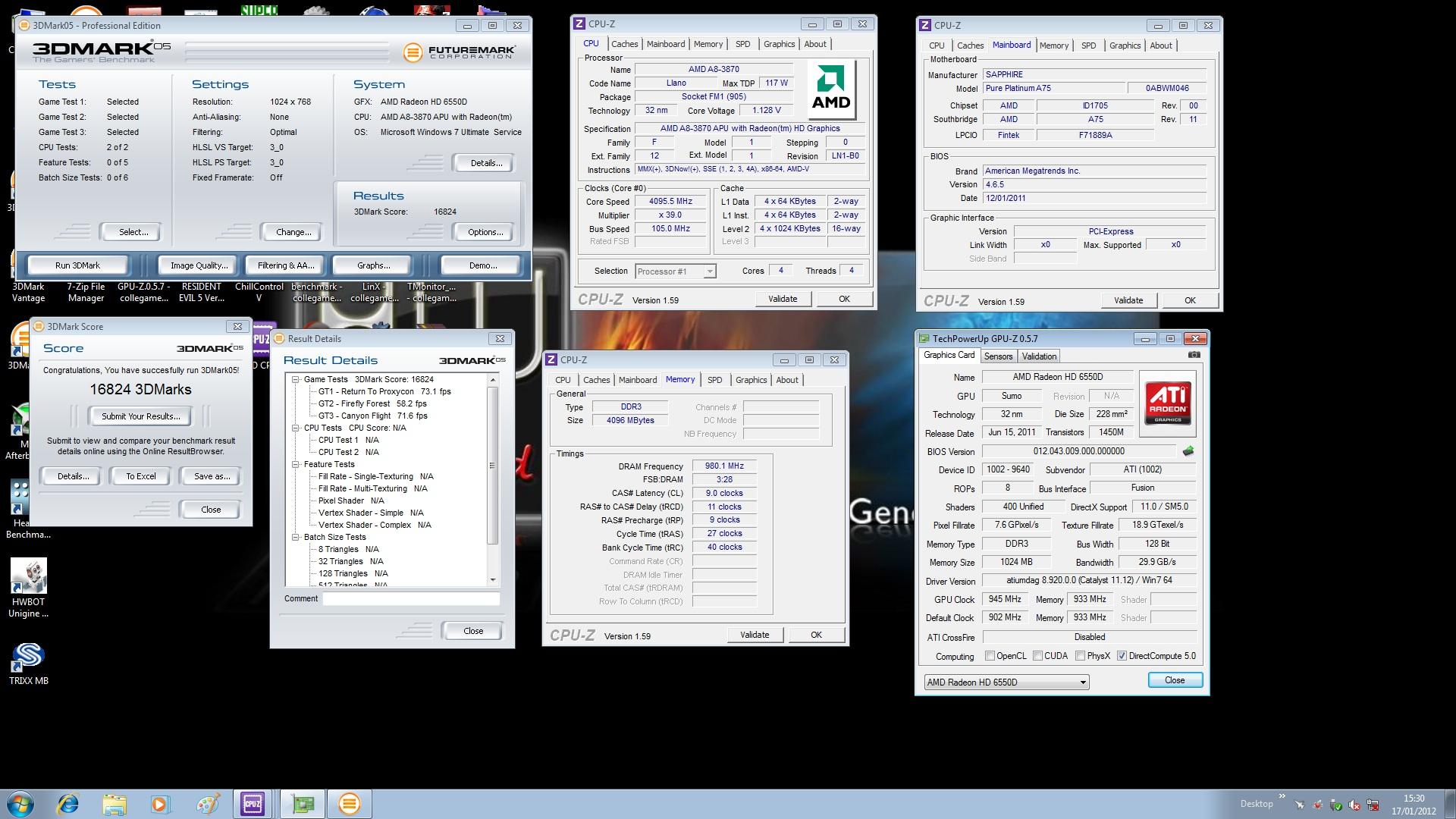Select GT2 - Firefly Forest result row
The height and width of the screenshot is (819, 1456).
tap(372, 403)
